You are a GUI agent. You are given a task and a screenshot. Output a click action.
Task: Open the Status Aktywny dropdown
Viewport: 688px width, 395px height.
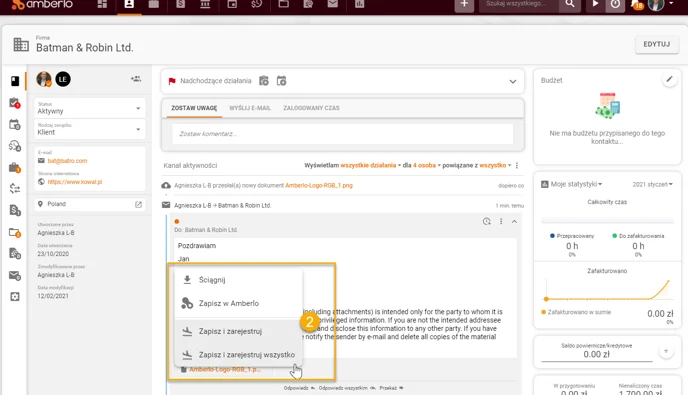point(90,108)
